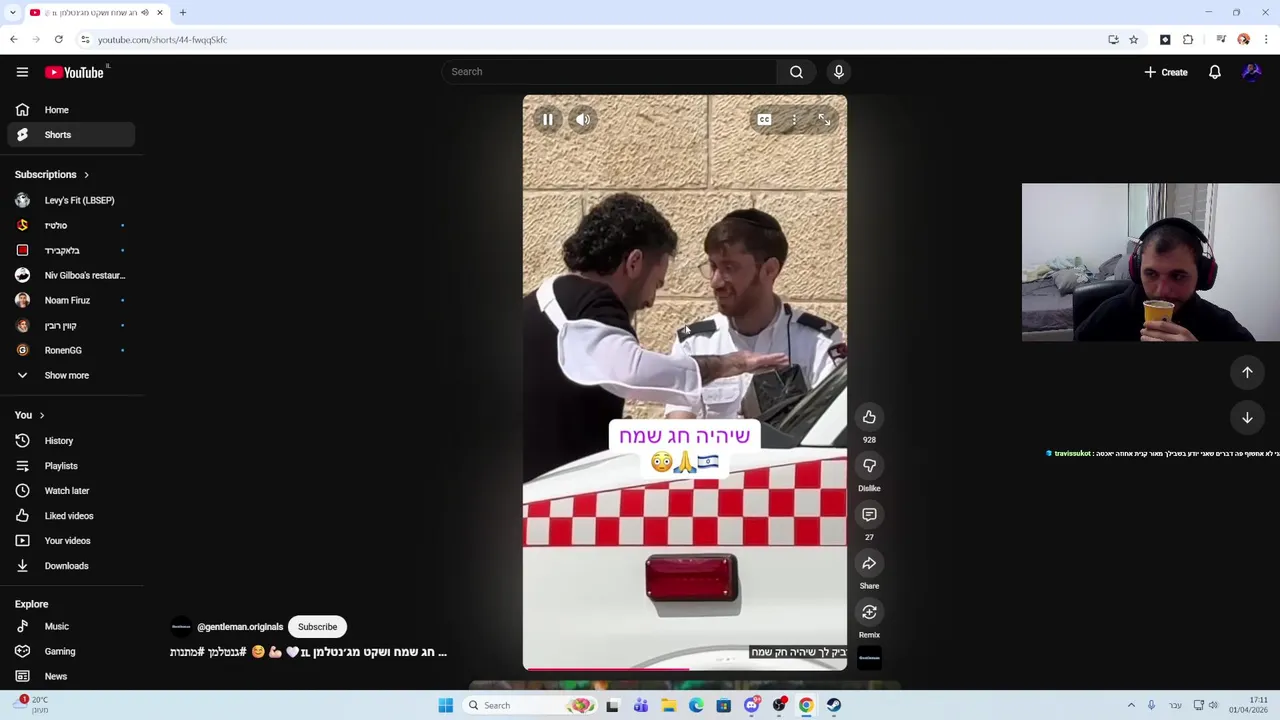Pause the Shorts video
This screenshot has width=1280, height=720.
click(x=548, y=120)
